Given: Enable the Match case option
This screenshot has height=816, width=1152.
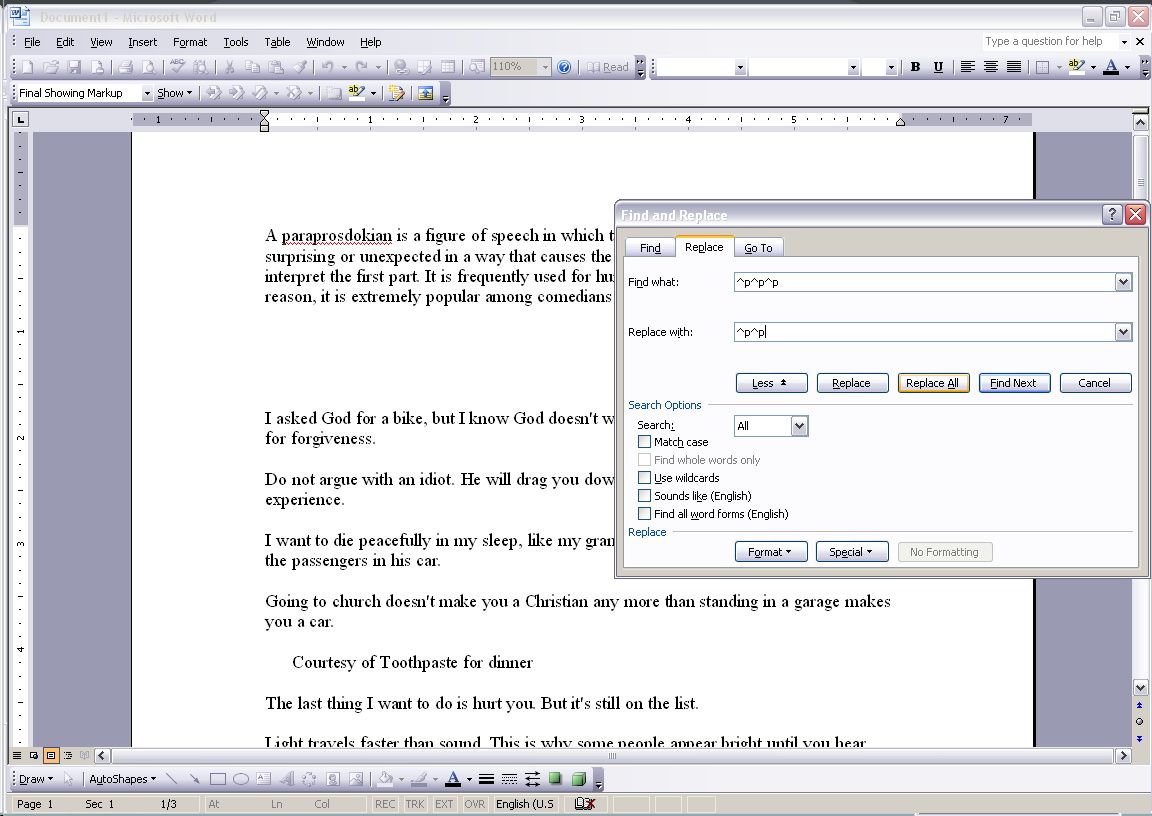Looking at the screenshot, I should [645, 442].
